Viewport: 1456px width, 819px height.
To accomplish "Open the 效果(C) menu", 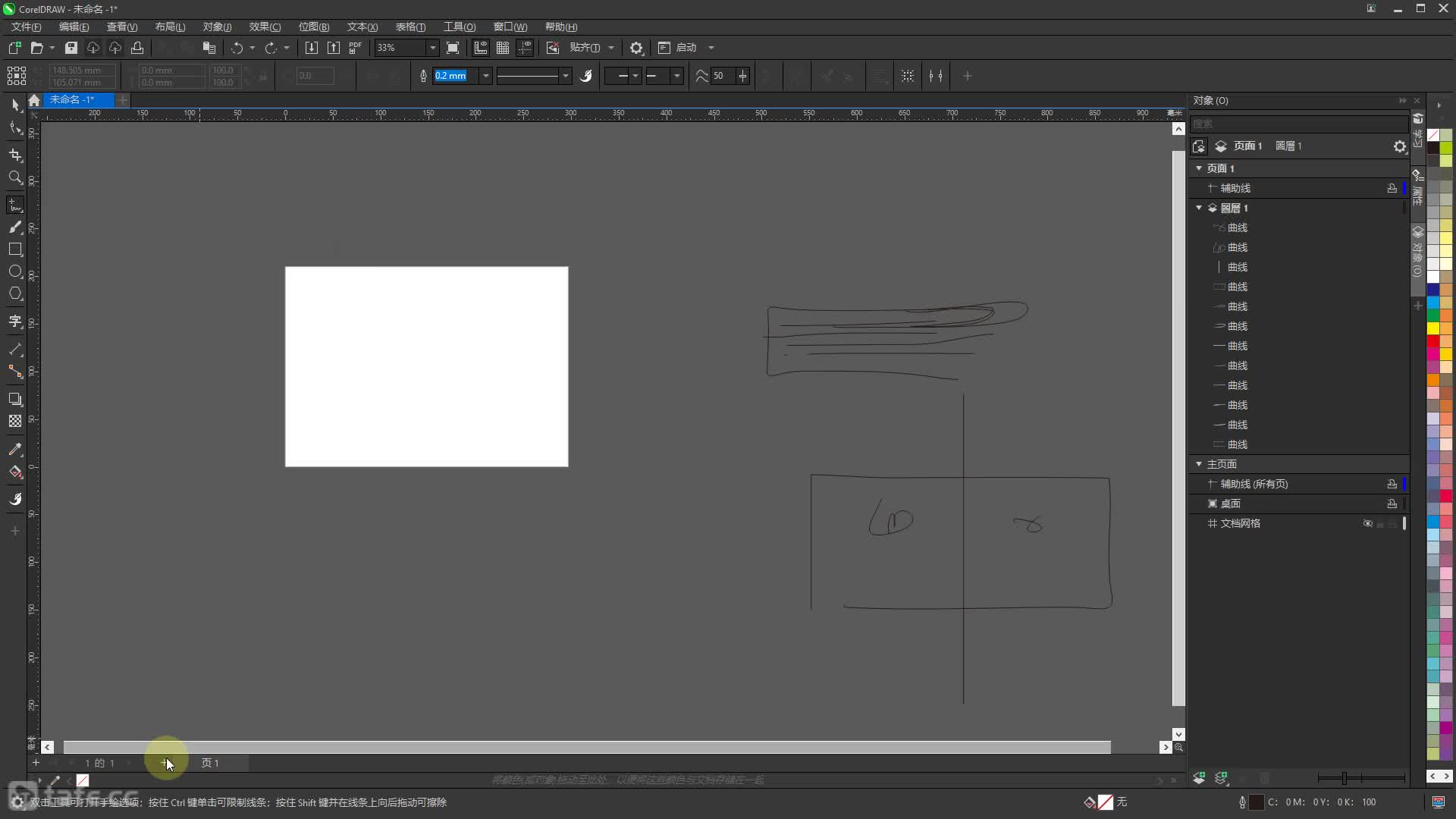I will tap(265, 27).
